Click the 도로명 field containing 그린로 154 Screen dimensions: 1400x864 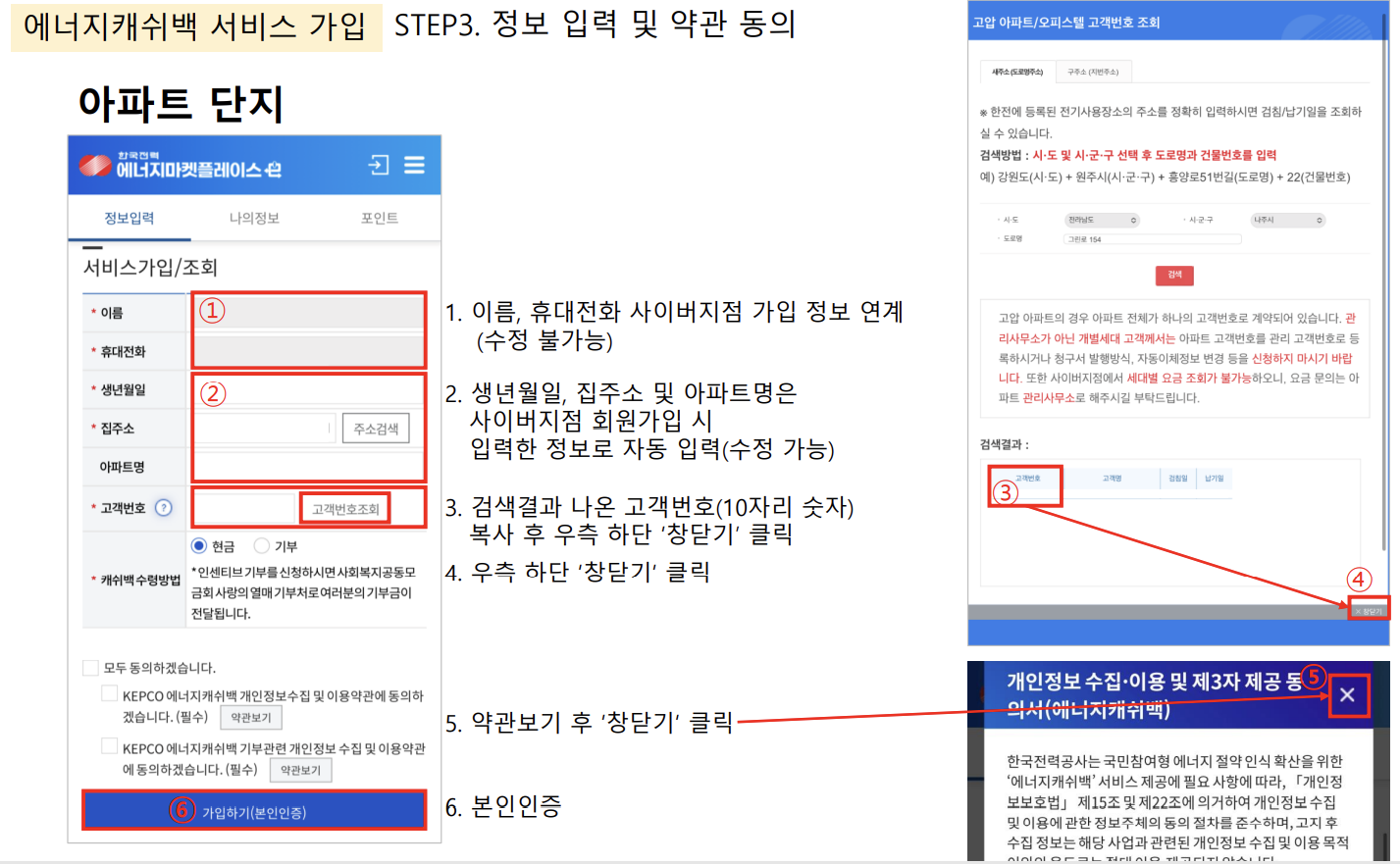click(1153, 239)
